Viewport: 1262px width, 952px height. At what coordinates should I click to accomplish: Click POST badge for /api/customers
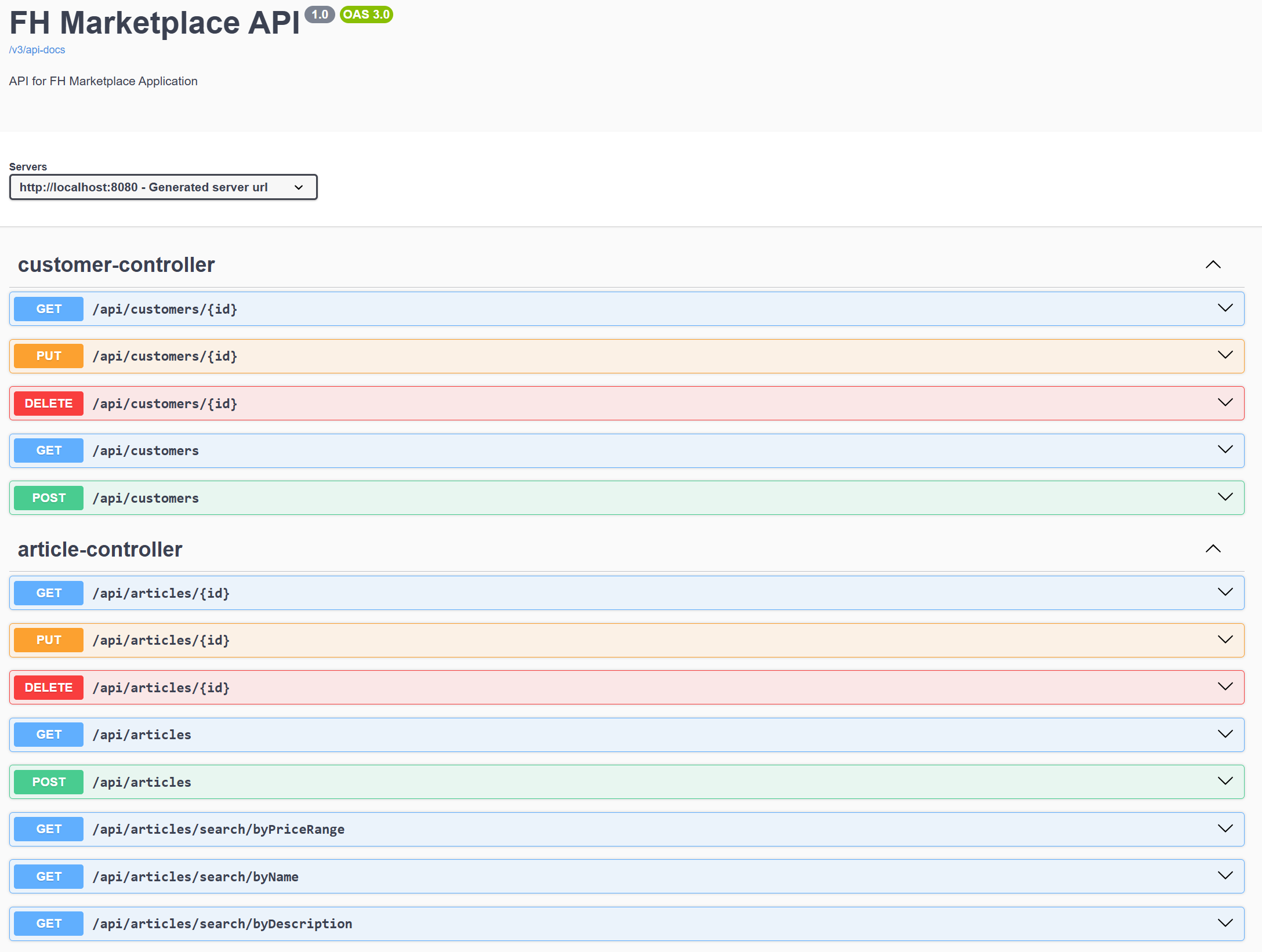[49, 498]
